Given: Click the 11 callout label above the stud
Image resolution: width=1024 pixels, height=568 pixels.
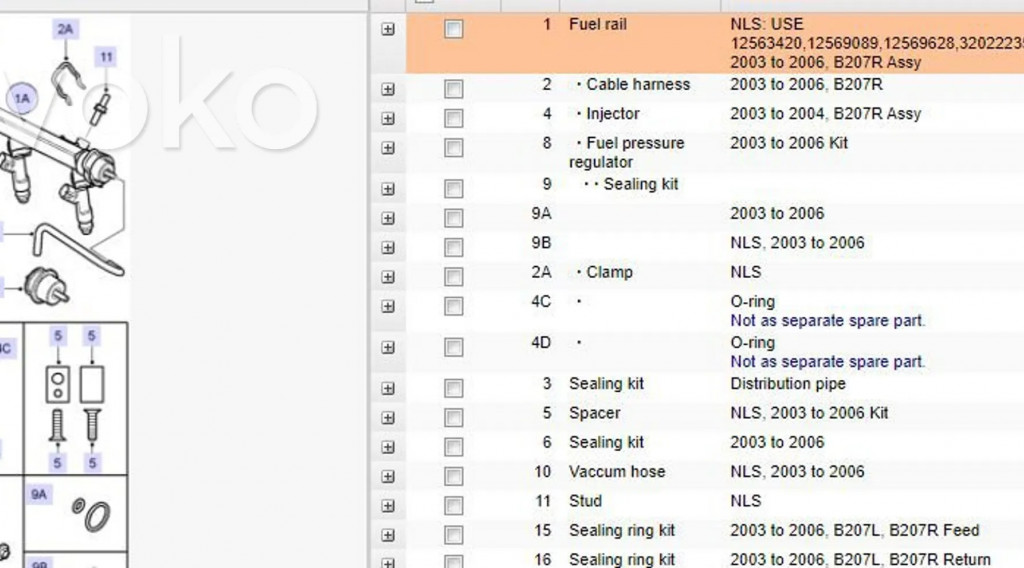Looking at the screenshot, I should pyautogui.click(x=106, y=57).
